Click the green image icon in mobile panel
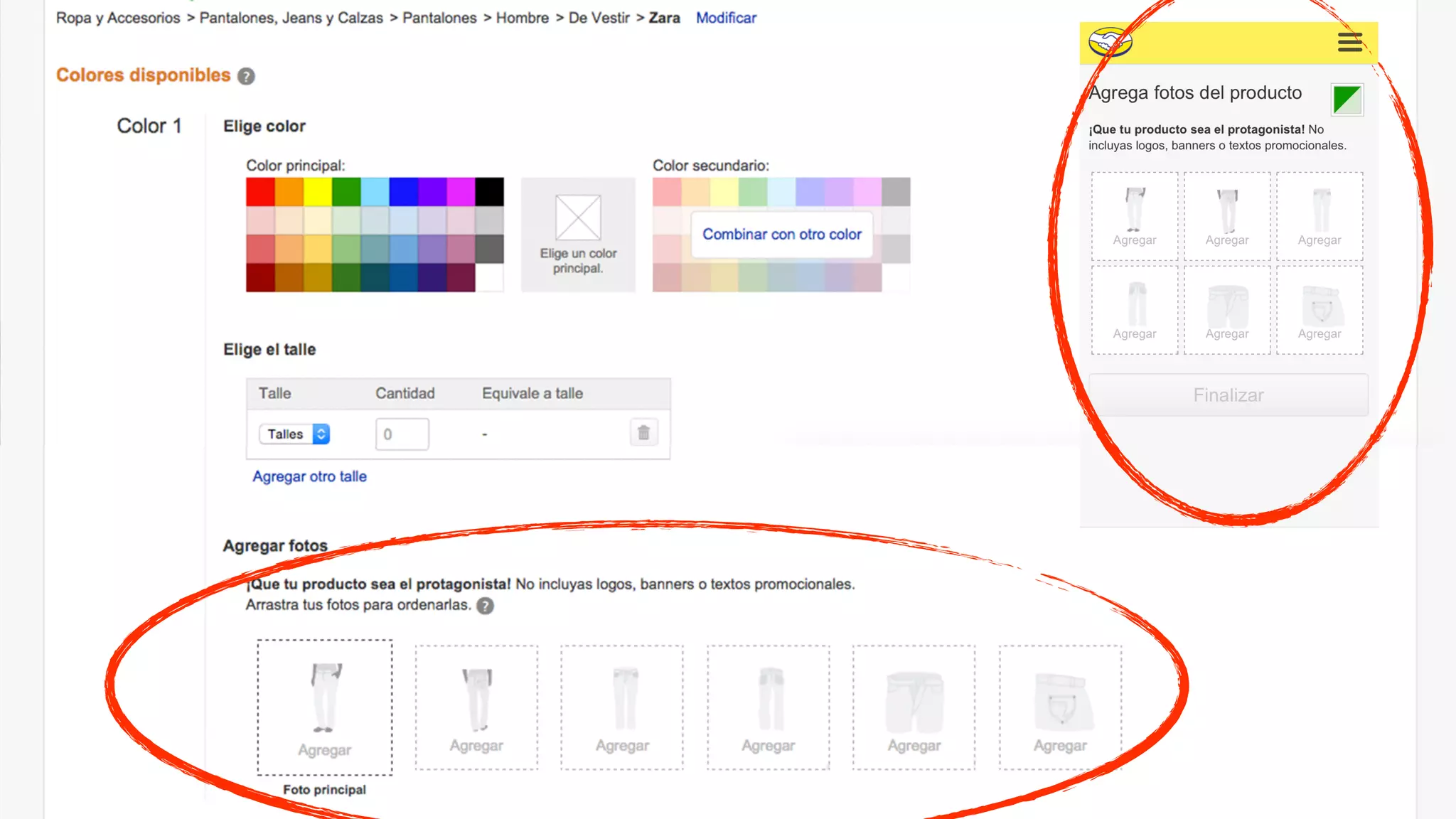This screenshot has height=819, width=1456. coord(1347,100)
